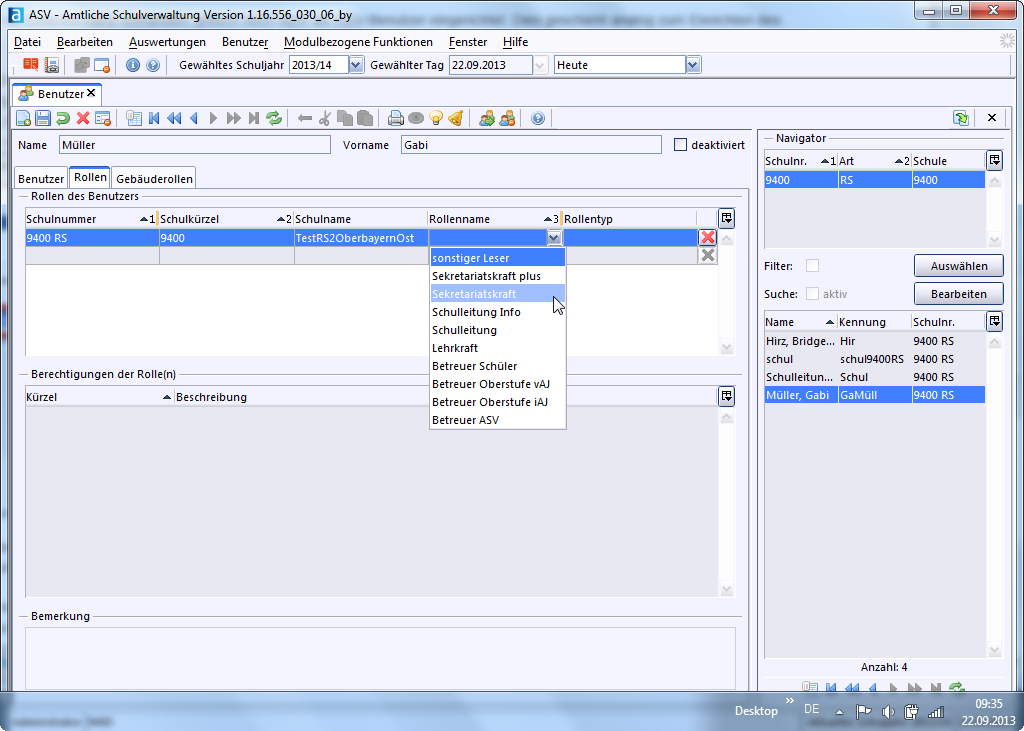1024x731 pixels.
Task: Click the blue info icon in main toolbar
Action: click(133, 65)
